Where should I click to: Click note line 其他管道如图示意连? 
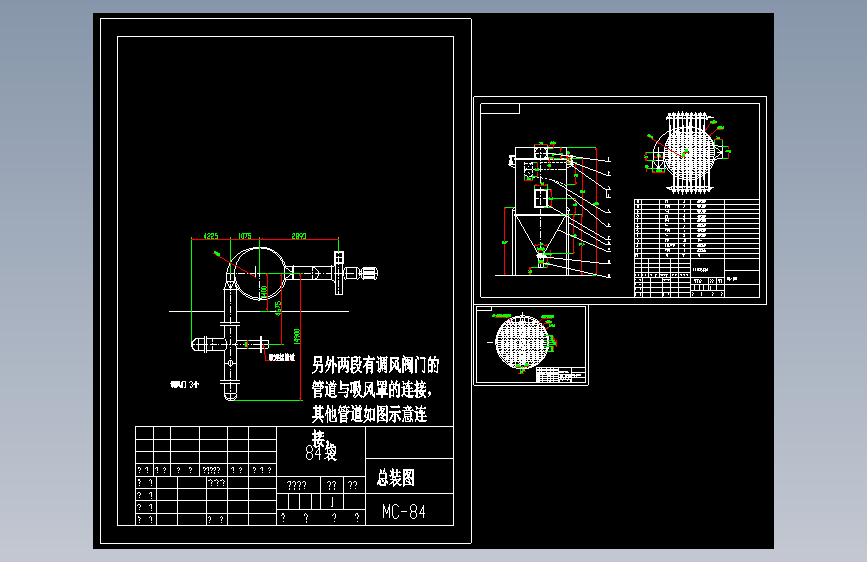tap(369, 414)
